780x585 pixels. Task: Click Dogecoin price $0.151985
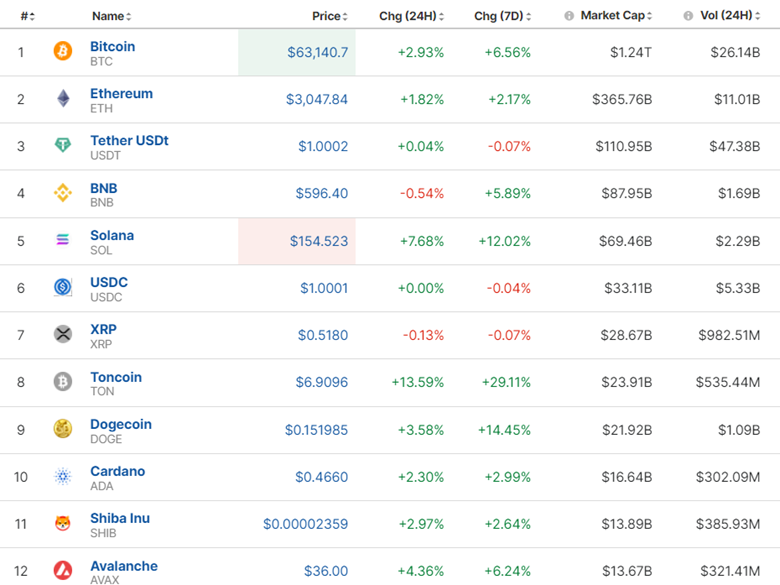[316, 430]
